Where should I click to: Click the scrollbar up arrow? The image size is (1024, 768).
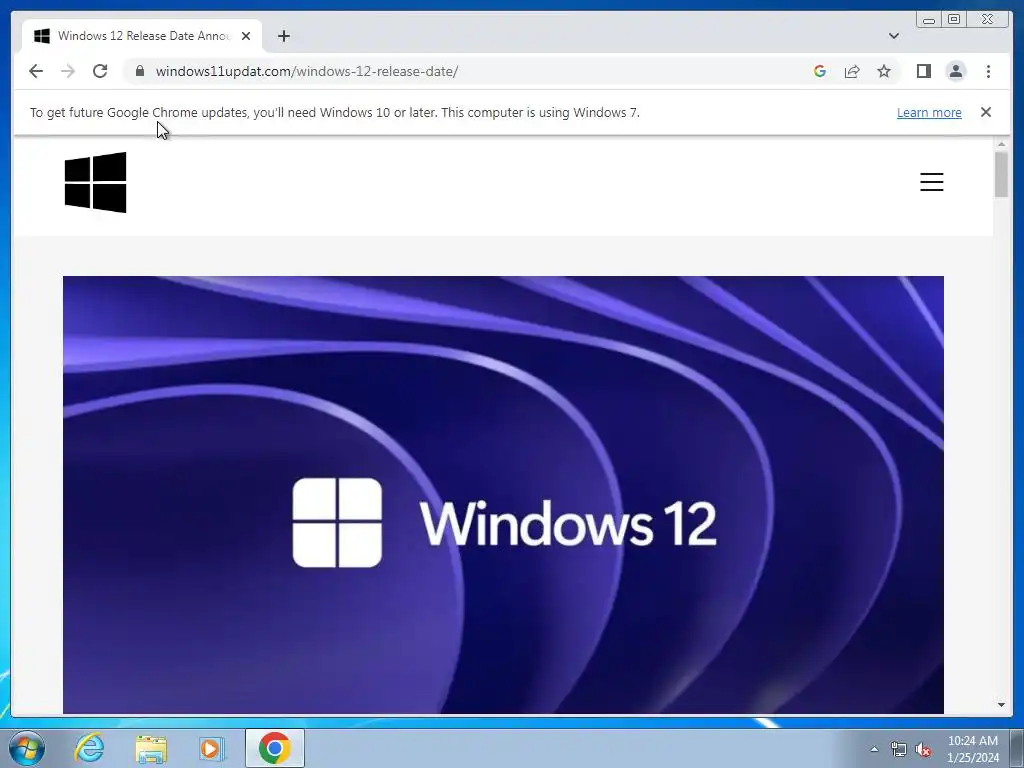pos(1001,144)
